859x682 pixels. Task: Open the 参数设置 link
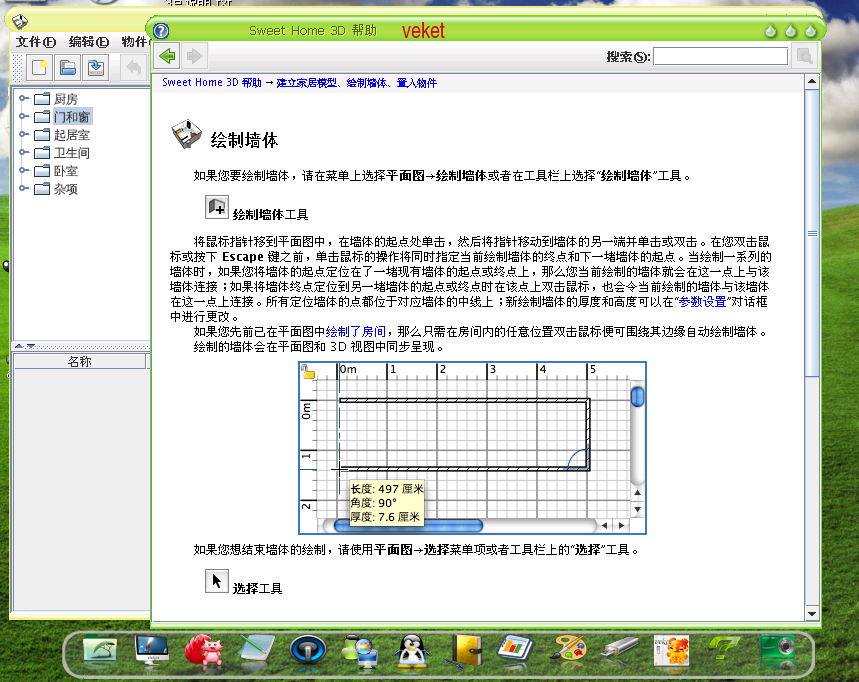tap(702, 302)
